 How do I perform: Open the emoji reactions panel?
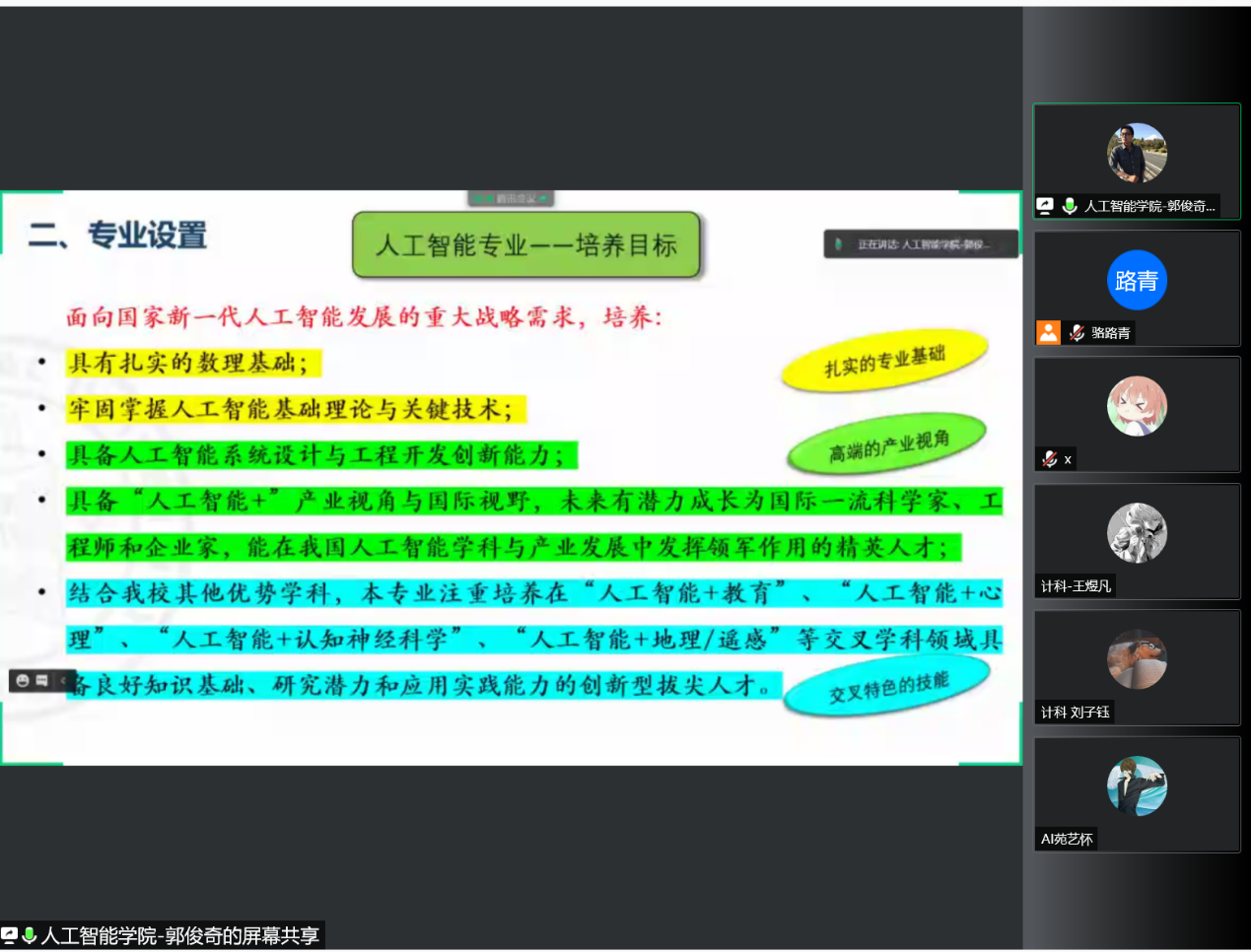point(23,679)
